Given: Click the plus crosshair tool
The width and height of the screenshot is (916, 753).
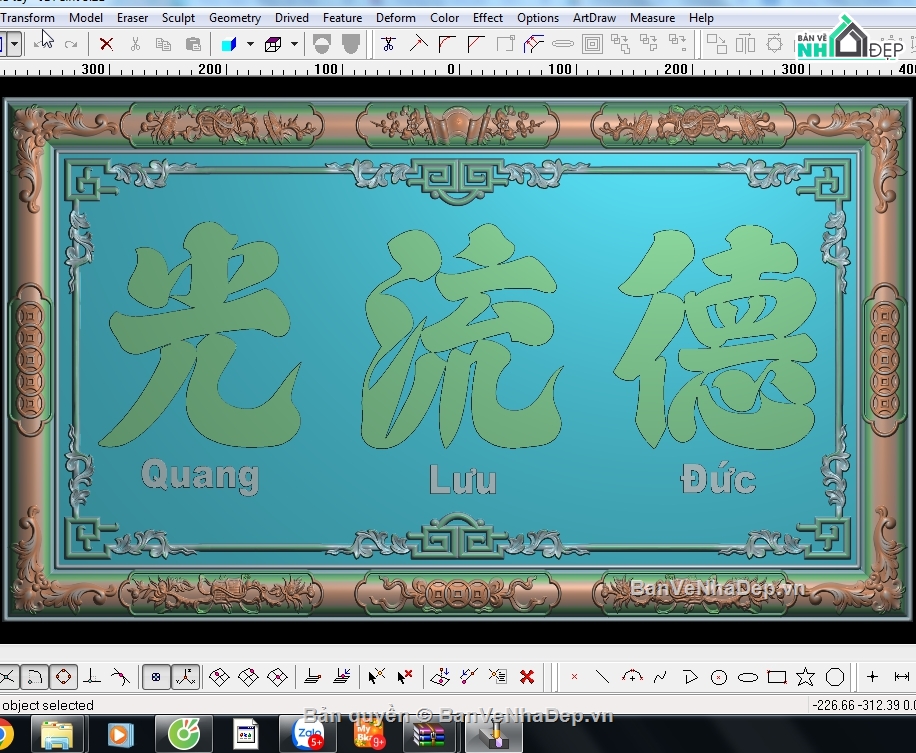Looking at the screenshot, I should pyautogui.click(x=872, y=676).
